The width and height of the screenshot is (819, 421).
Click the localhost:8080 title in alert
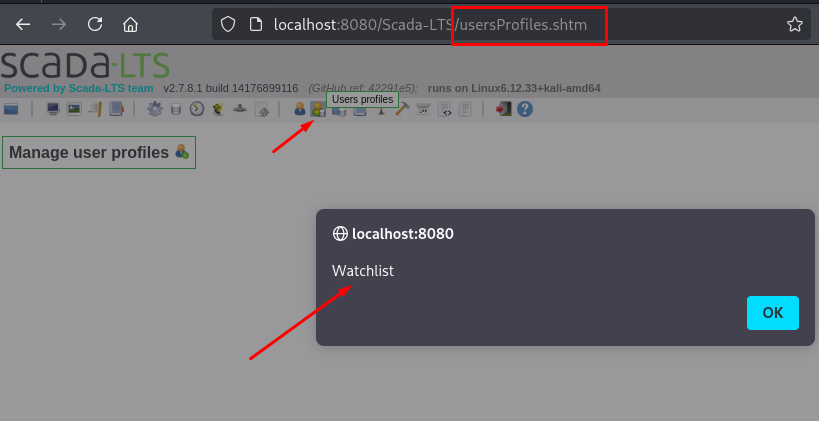tap(403, 233)
